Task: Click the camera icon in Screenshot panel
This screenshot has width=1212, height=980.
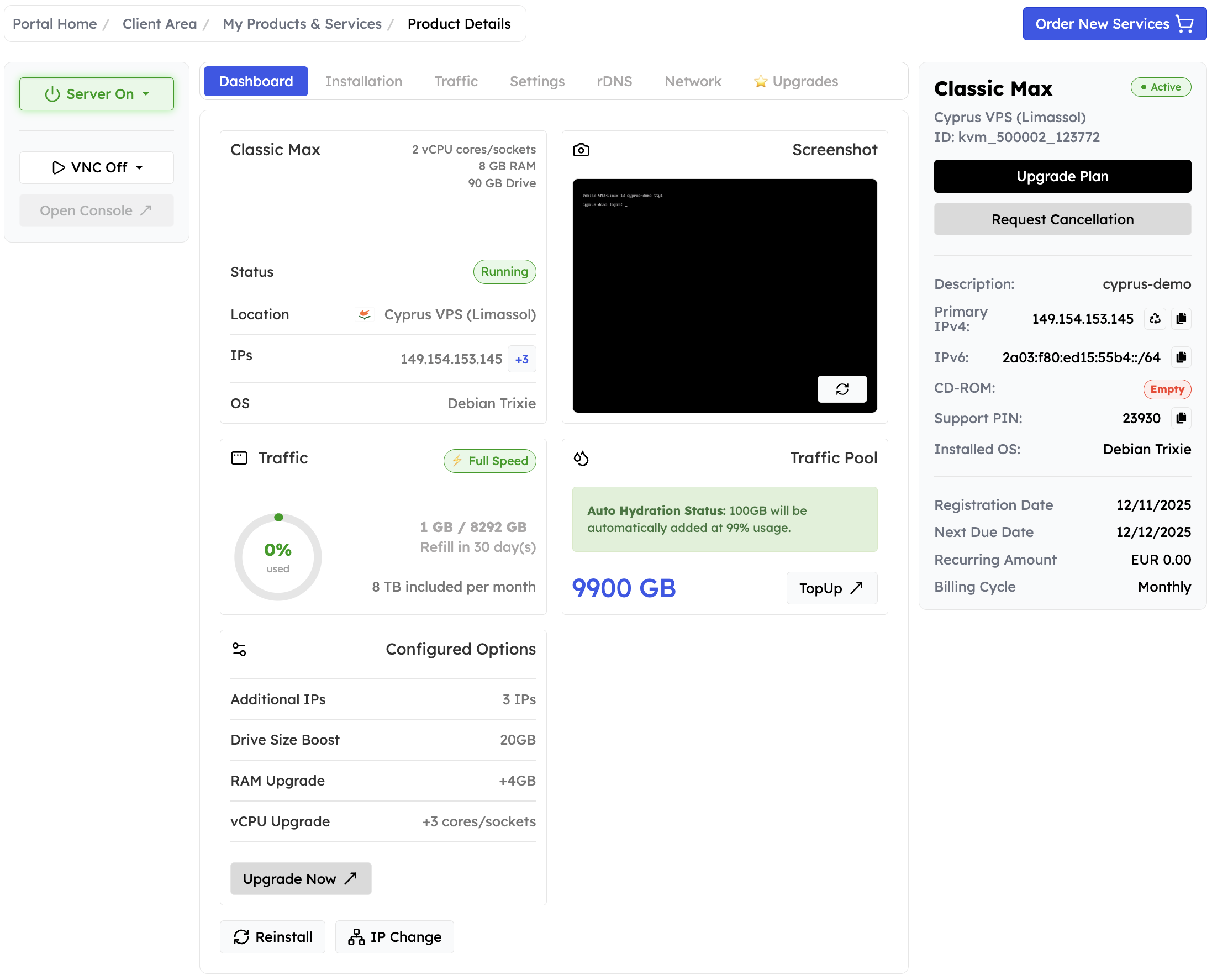Action: coord(582,150)
